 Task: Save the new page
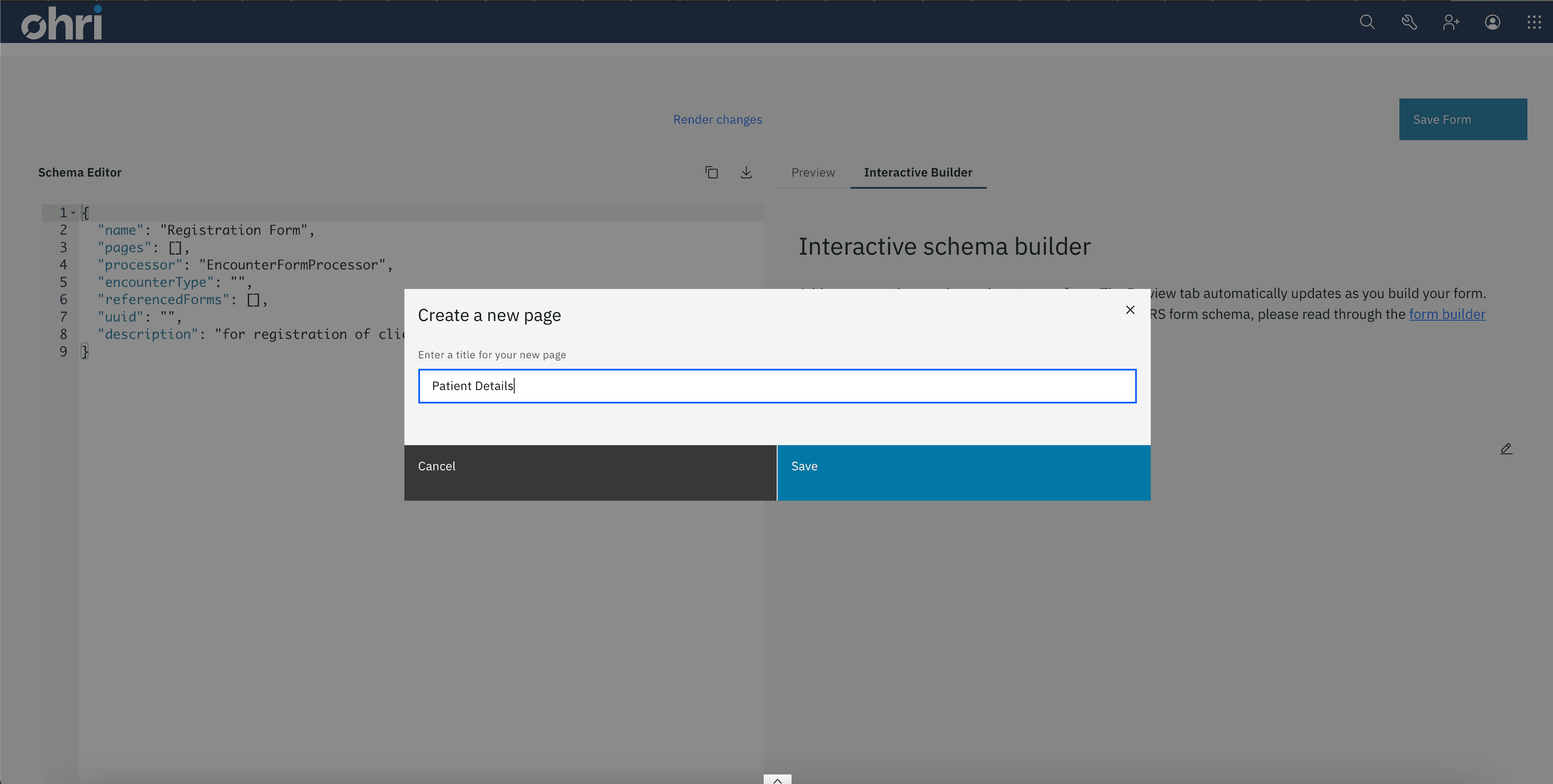(963, 472)
